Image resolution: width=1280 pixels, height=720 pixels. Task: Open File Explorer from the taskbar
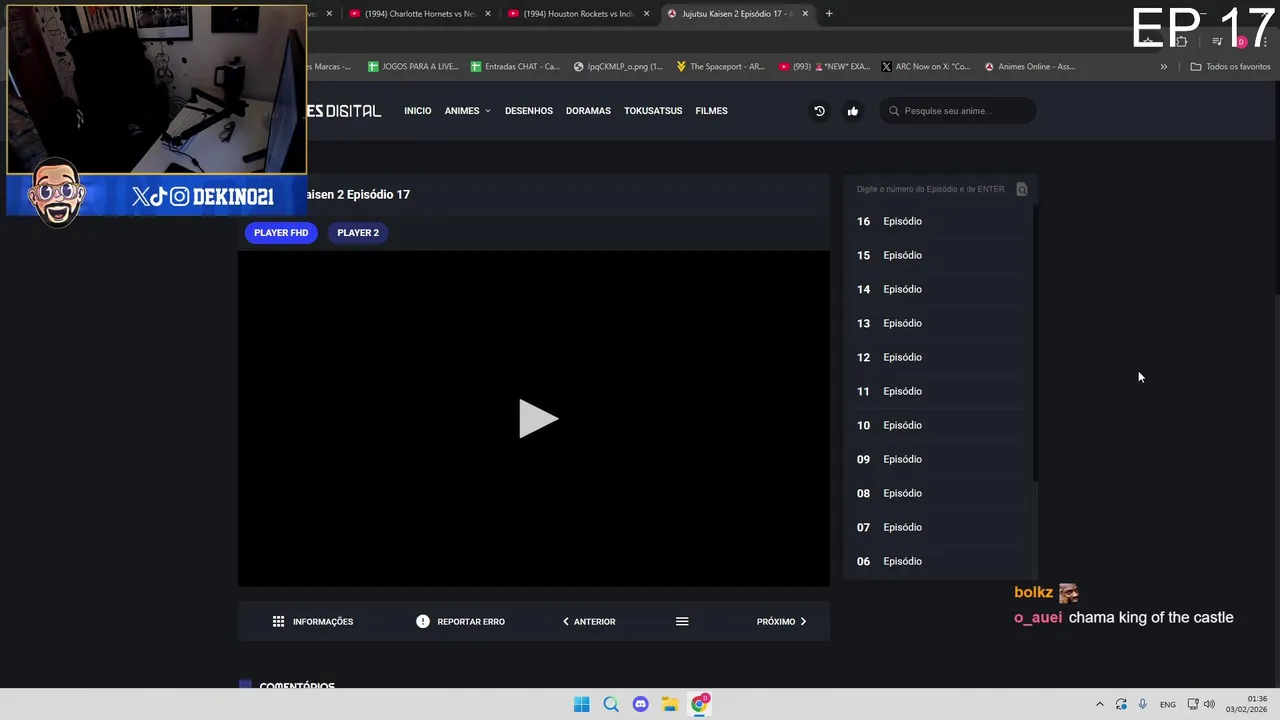click(669, 704)
